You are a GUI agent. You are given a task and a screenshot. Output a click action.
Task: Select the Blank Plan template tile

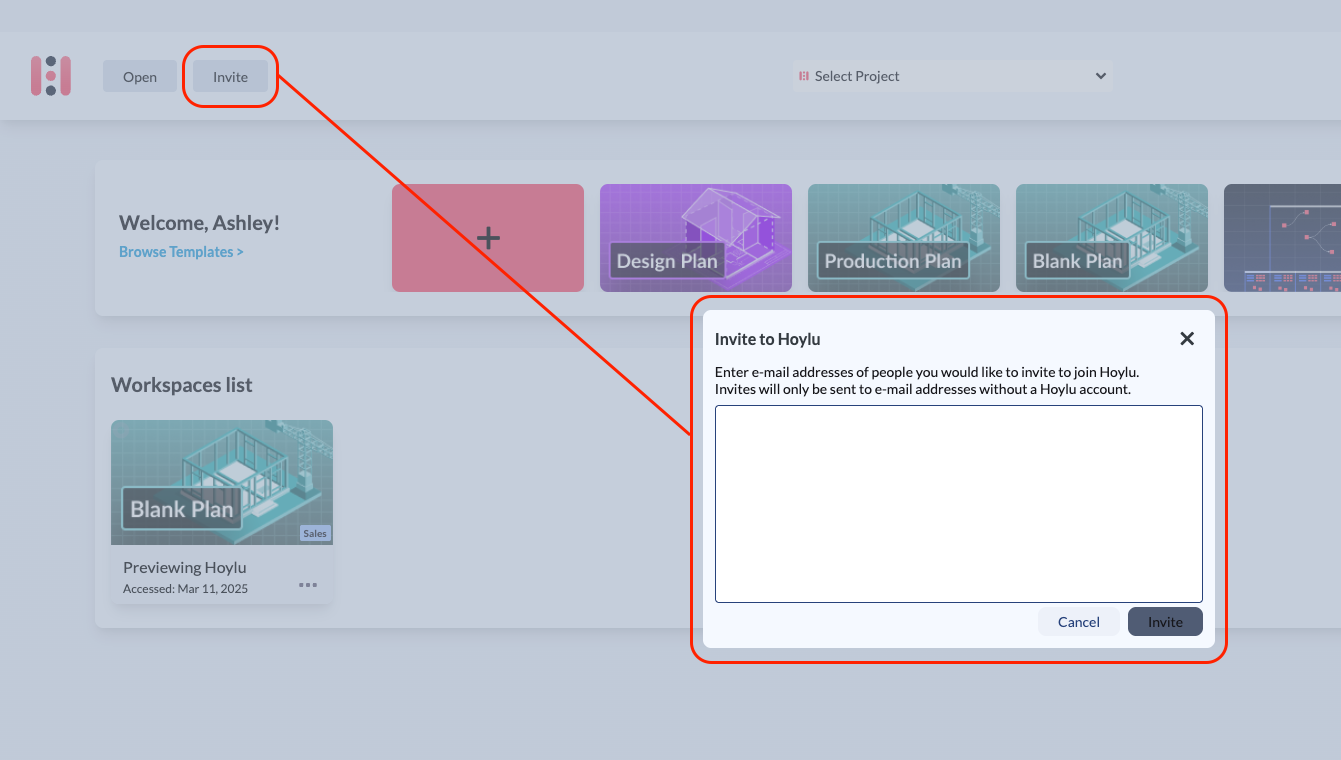point(1112,238)
